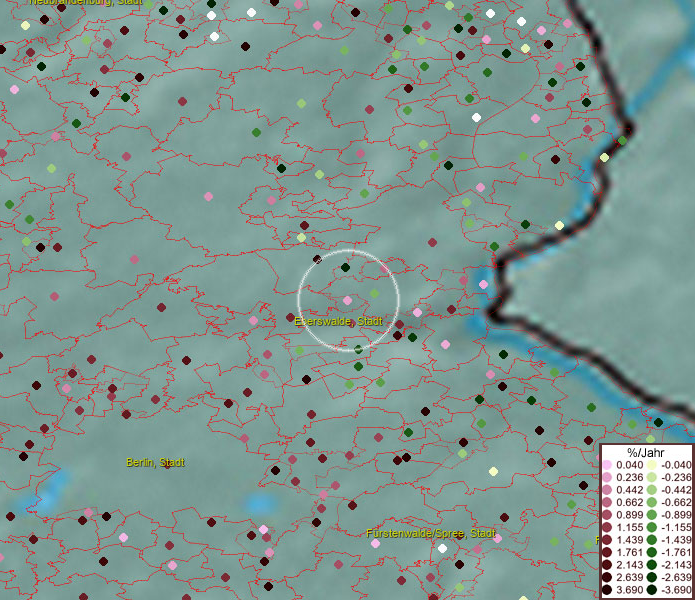Click the 'Fürstenwalde/Spree, Stadt' map label
695x600 pixels.
coord(431,533)
